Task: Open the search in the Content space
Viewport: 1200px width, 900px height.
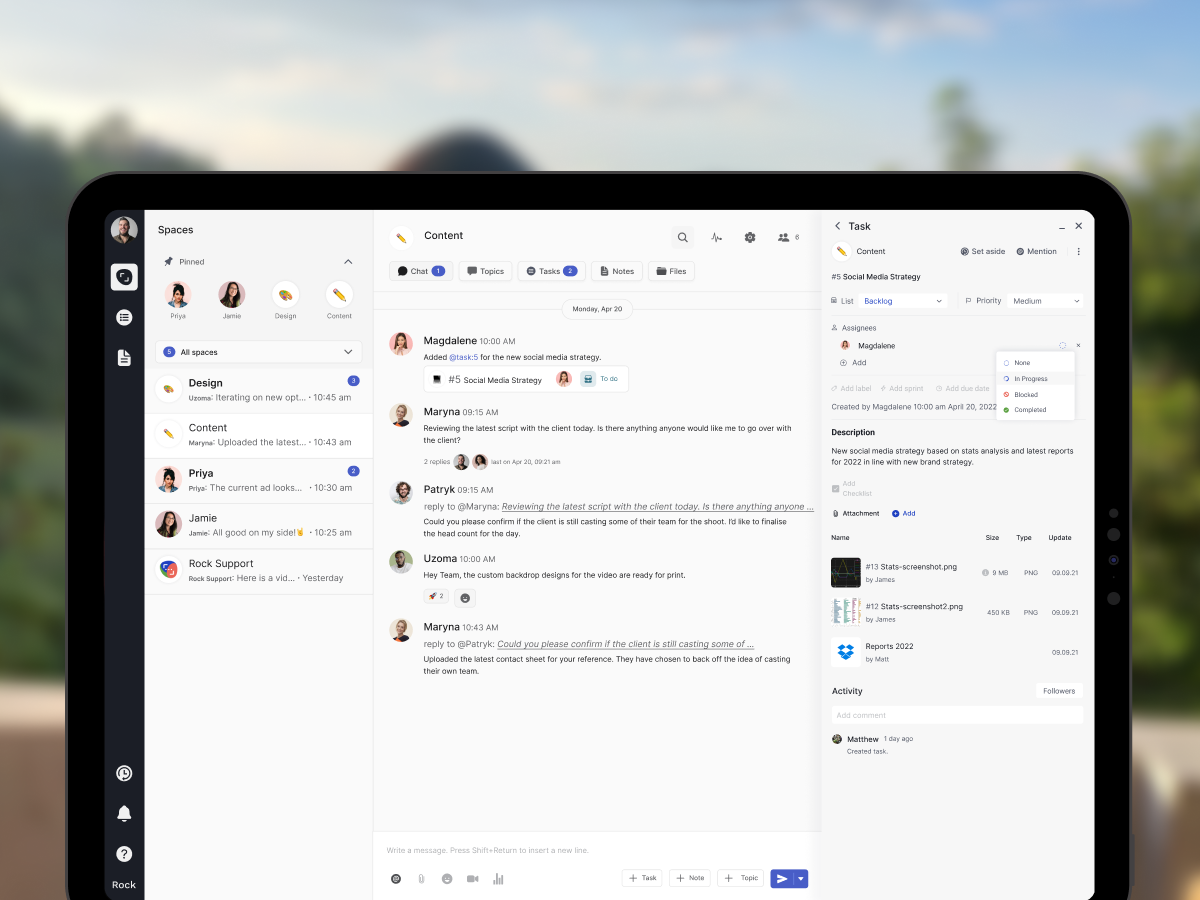Action: pyautogui.click(x=682, y=237)
